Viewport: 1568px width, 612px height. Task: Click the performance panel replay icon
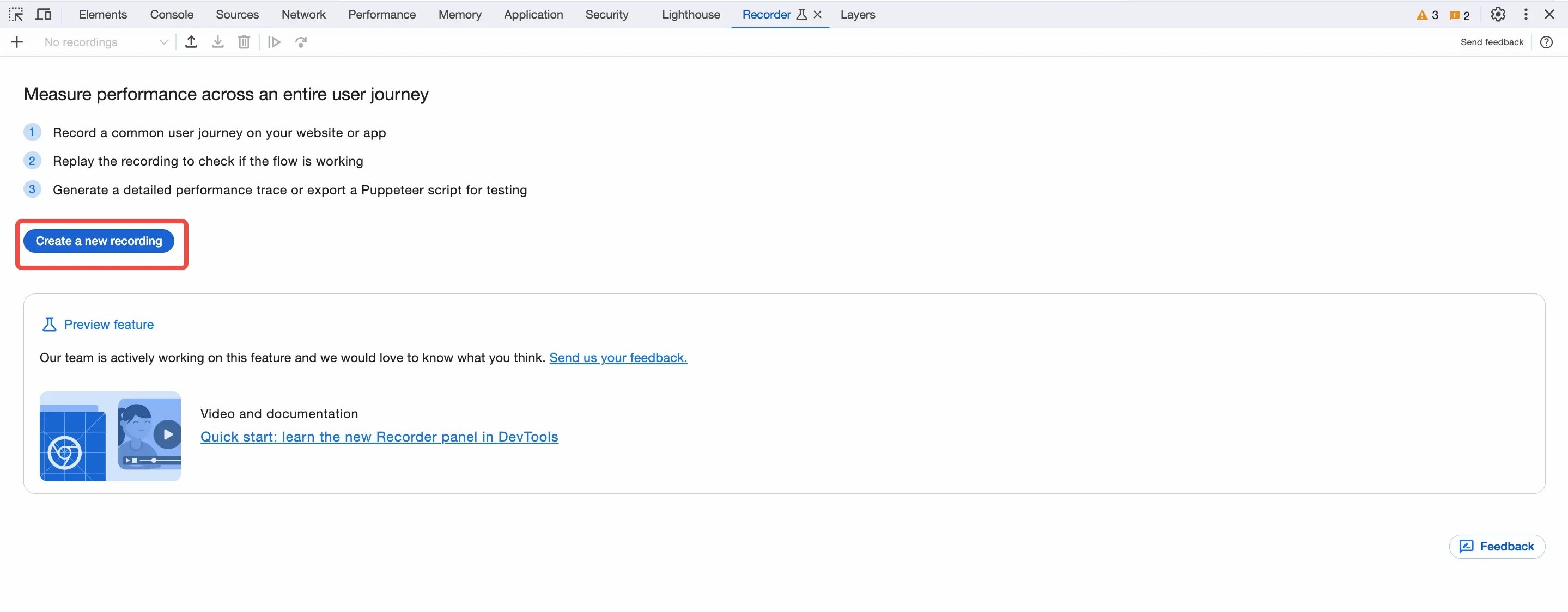click(301, 42)
